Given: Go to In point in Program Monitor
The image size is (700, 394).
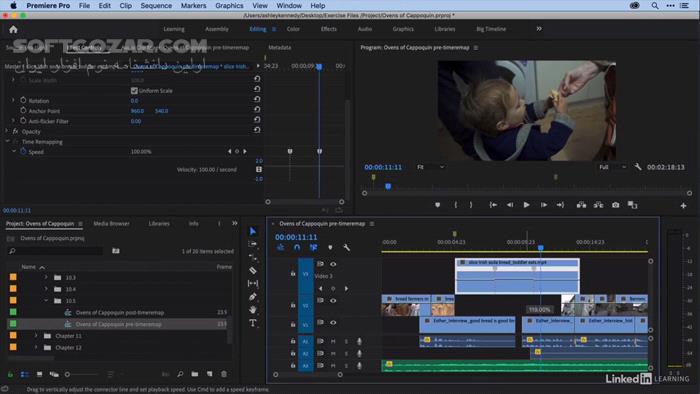Looking at the screenshot, I should 493,205.
